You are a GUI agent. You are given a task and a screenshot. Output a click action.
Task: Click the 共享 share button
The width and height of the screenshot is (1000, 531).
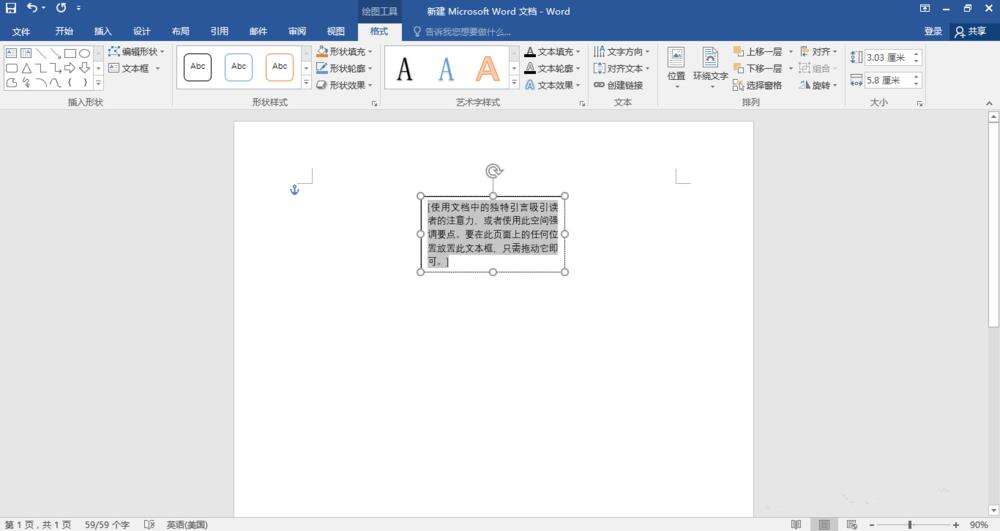coord(971,31)
